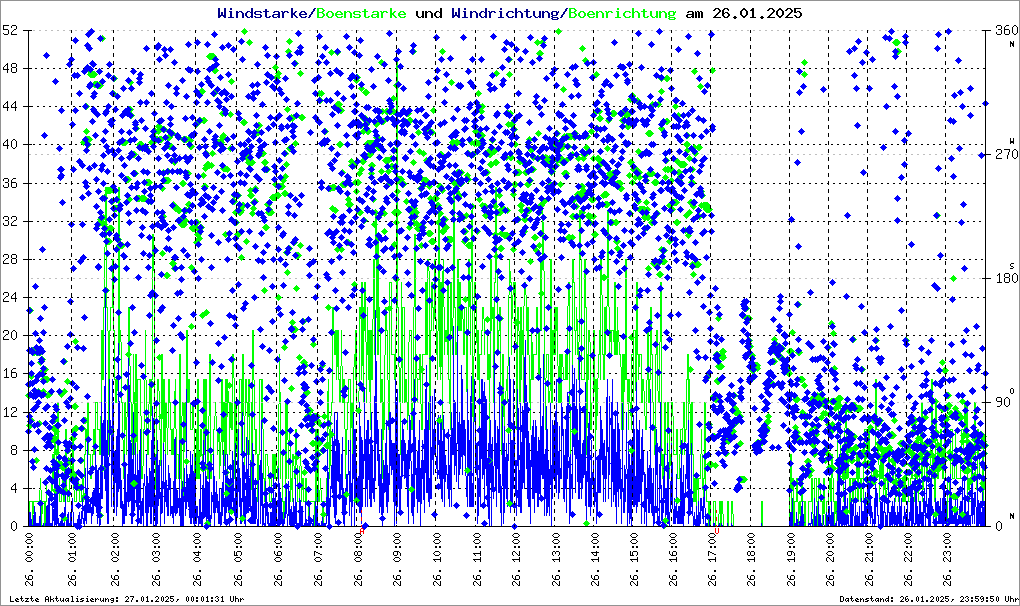Click the 12 value on left axis
The image size is (1020, 606).
(11, 412)
